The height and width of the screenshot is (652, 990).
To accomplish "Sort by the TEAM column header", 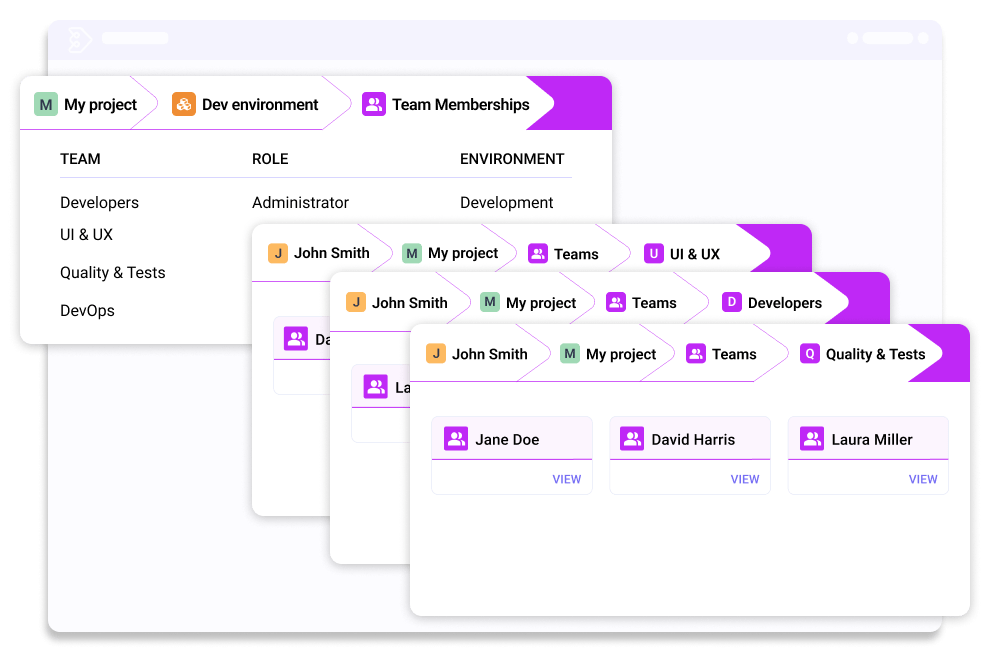I will coord(80,159).
